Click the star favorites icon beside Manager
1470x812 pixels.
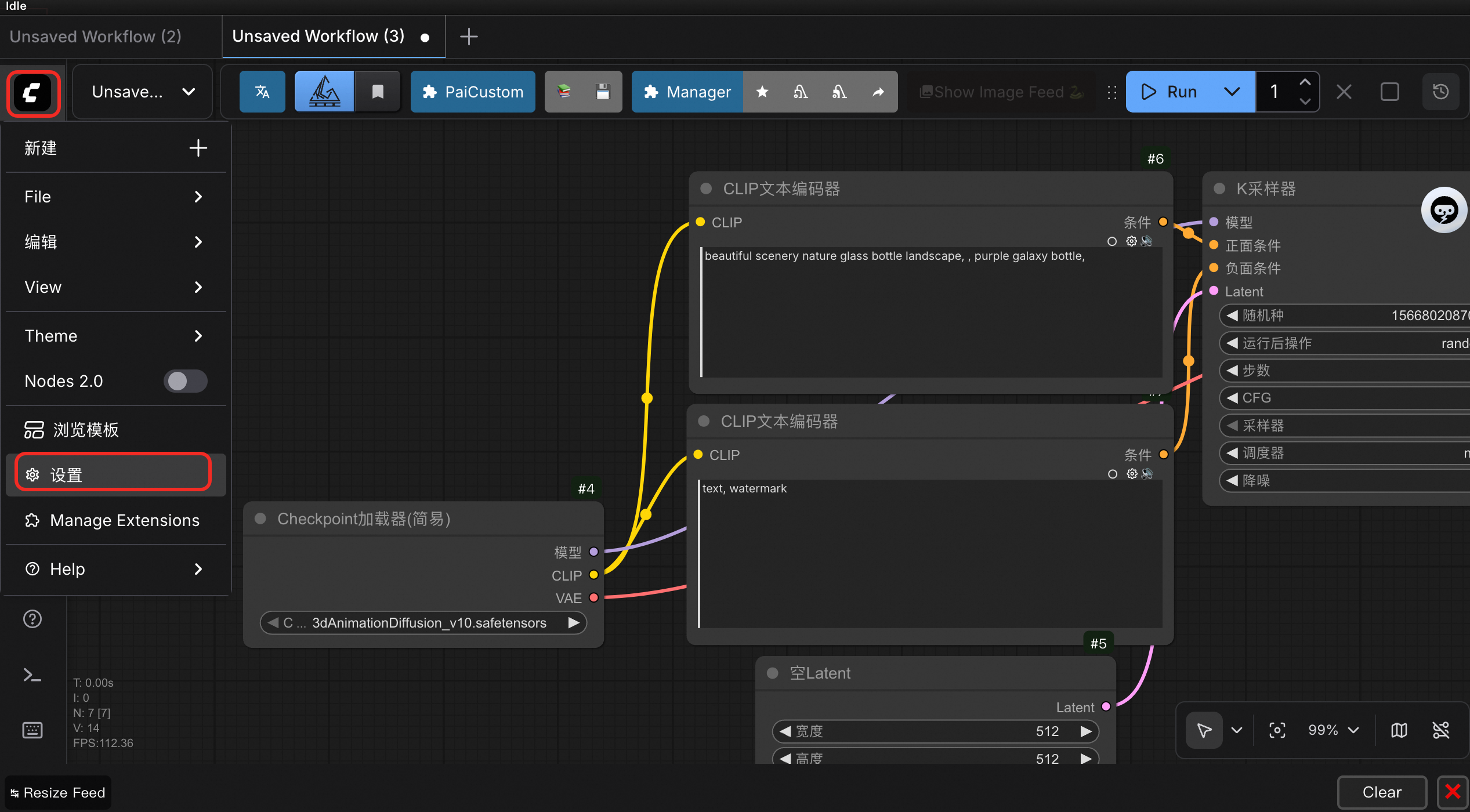762,92
